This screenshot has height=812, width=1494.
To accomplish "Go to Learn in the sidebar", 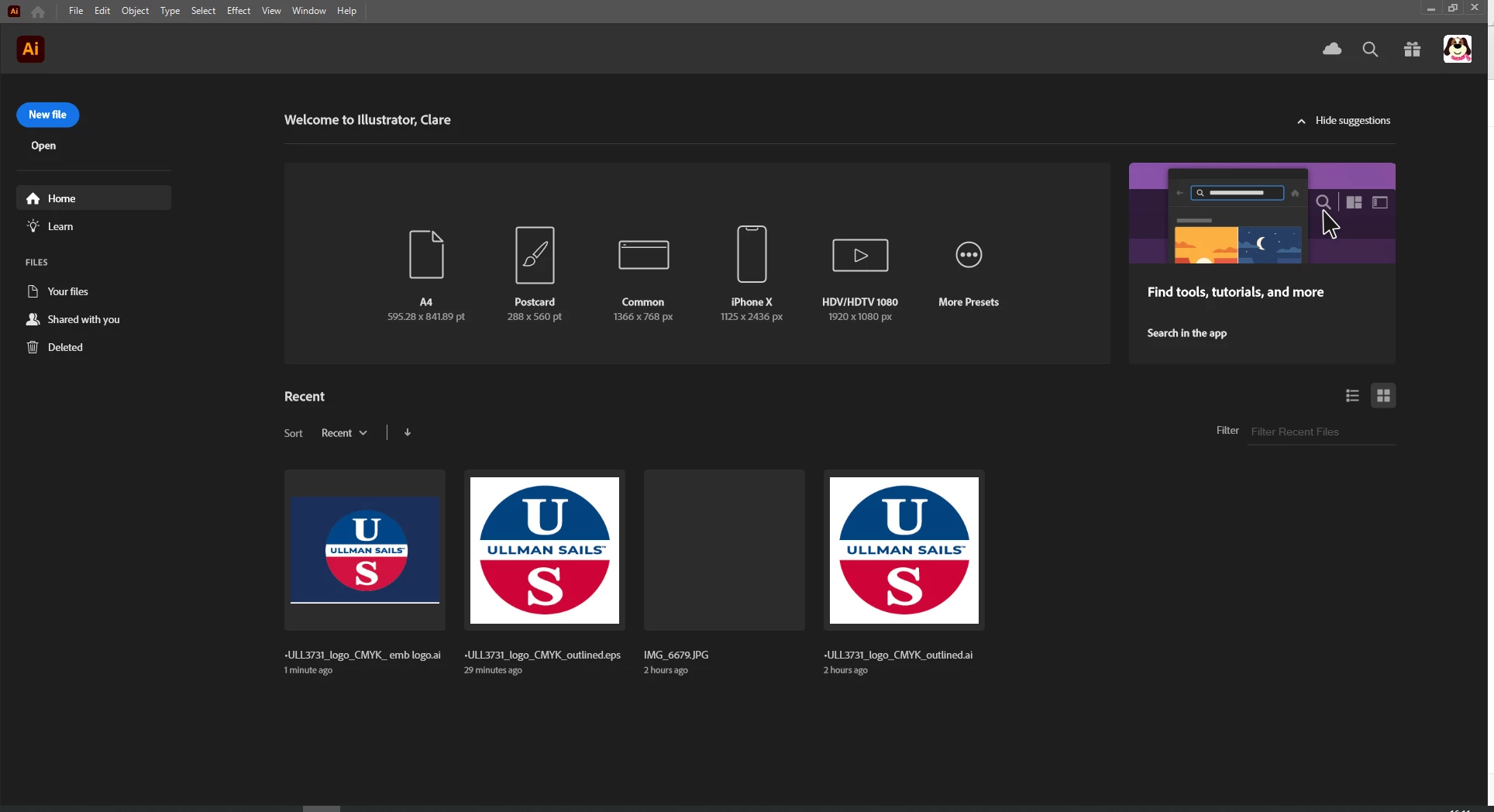I will pos(94,226).
